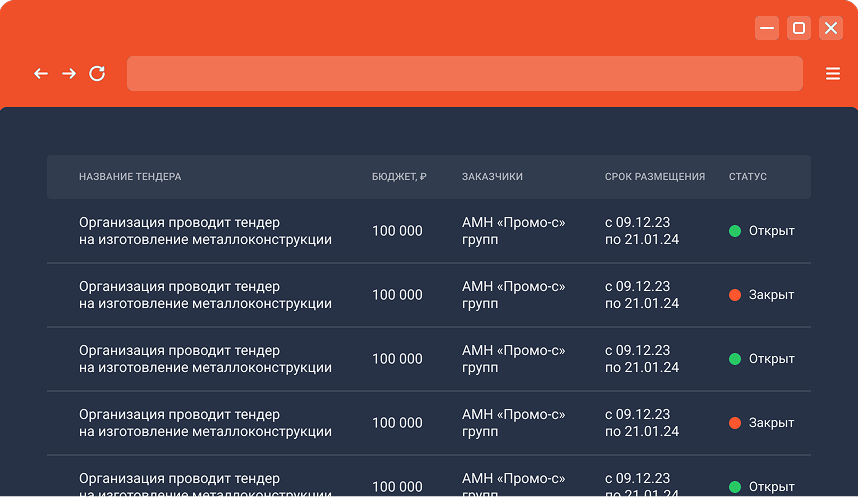Reload the page with the refresh icon
Image resolution: width=858 pixels, height=497 pixels.
(x=97, y=73)
